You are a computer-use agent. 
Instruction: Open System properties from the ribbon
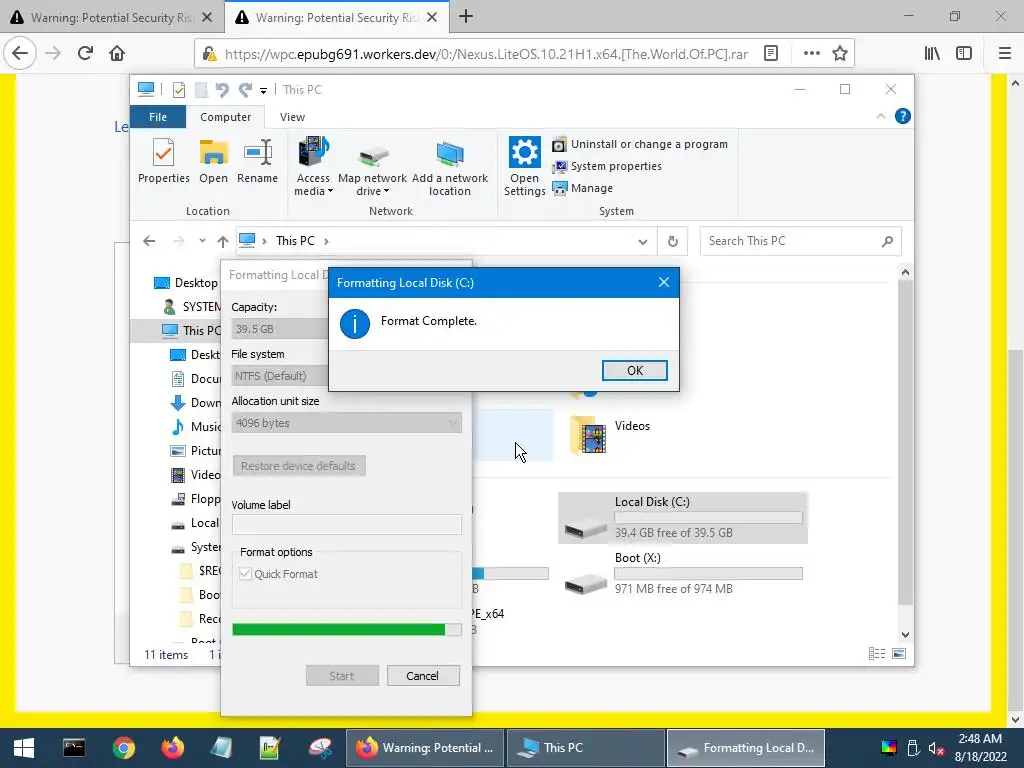pos(607,167)
